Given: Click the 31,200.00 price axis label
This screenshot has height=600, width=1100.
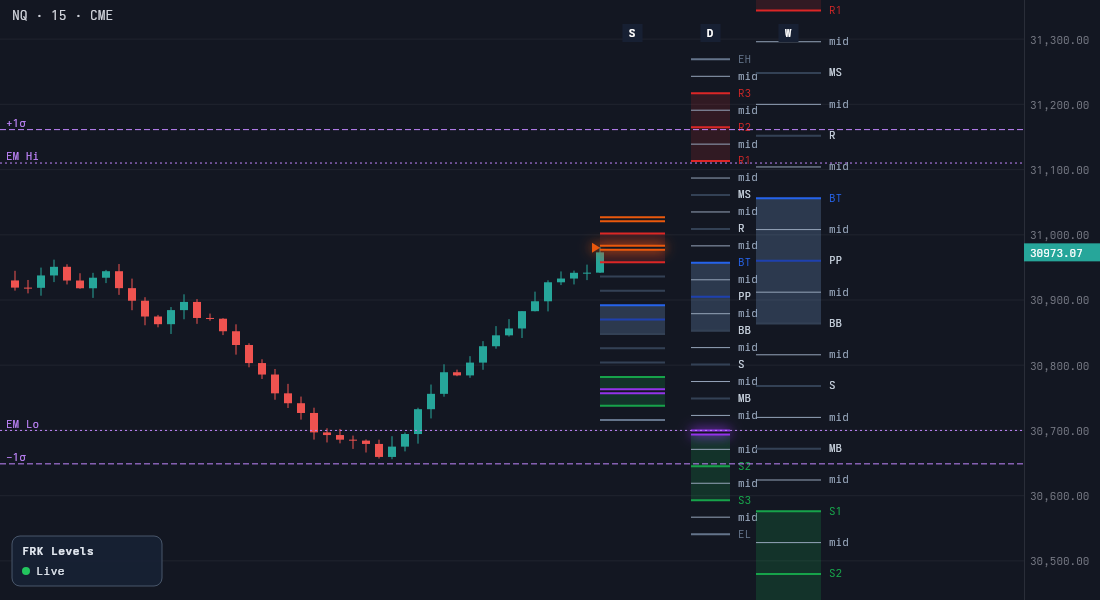Looking at the screenshot, I should point(1059,105).
